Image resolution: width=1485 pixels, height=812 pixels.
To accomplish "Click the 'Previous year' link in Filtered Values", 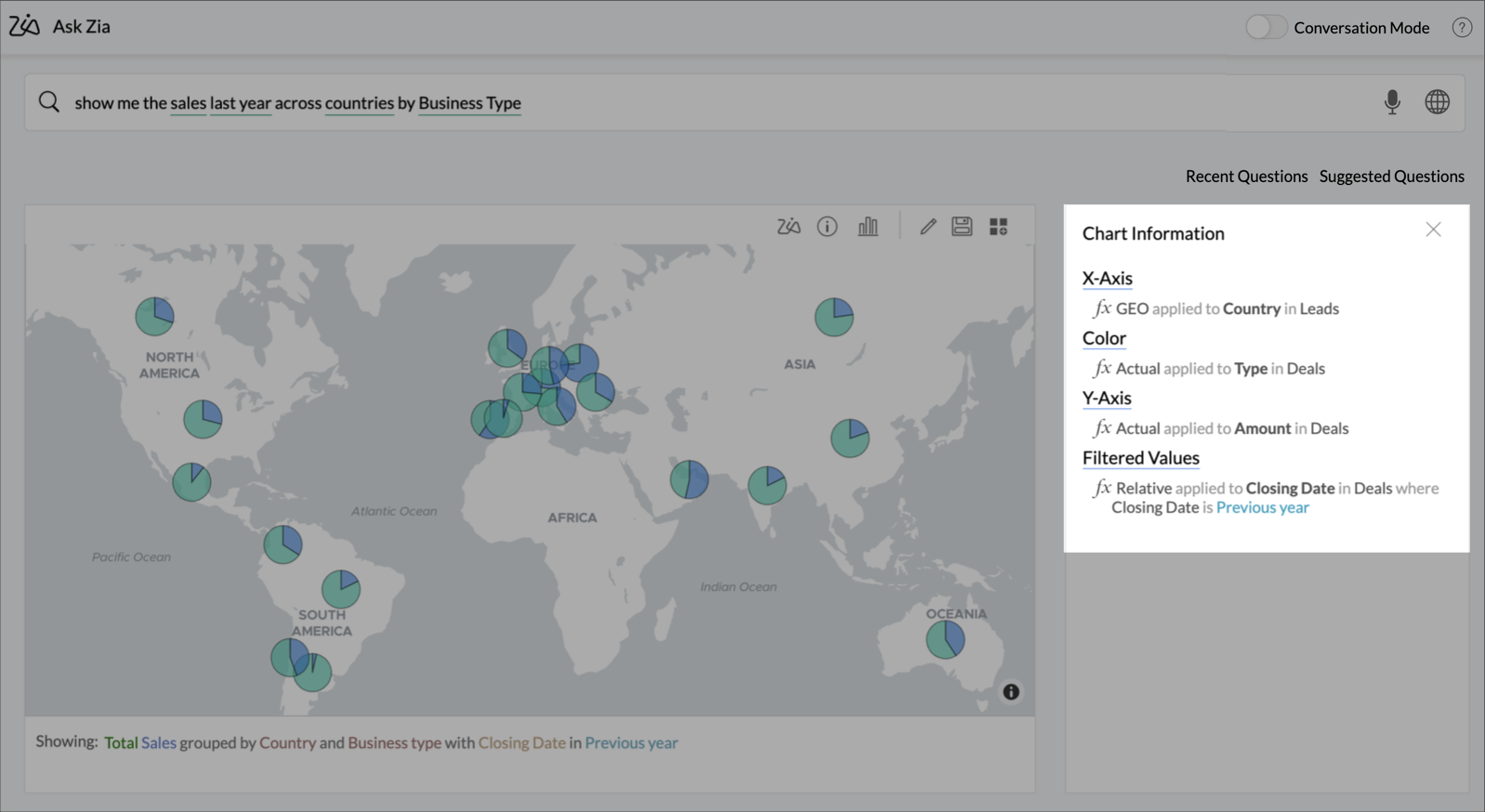I will click(1262, 507).
